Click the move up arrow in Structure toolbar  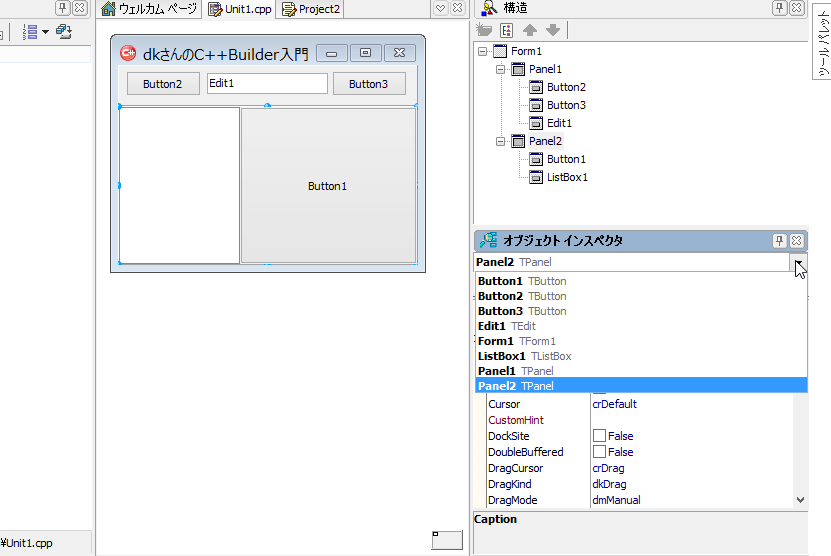530,30
